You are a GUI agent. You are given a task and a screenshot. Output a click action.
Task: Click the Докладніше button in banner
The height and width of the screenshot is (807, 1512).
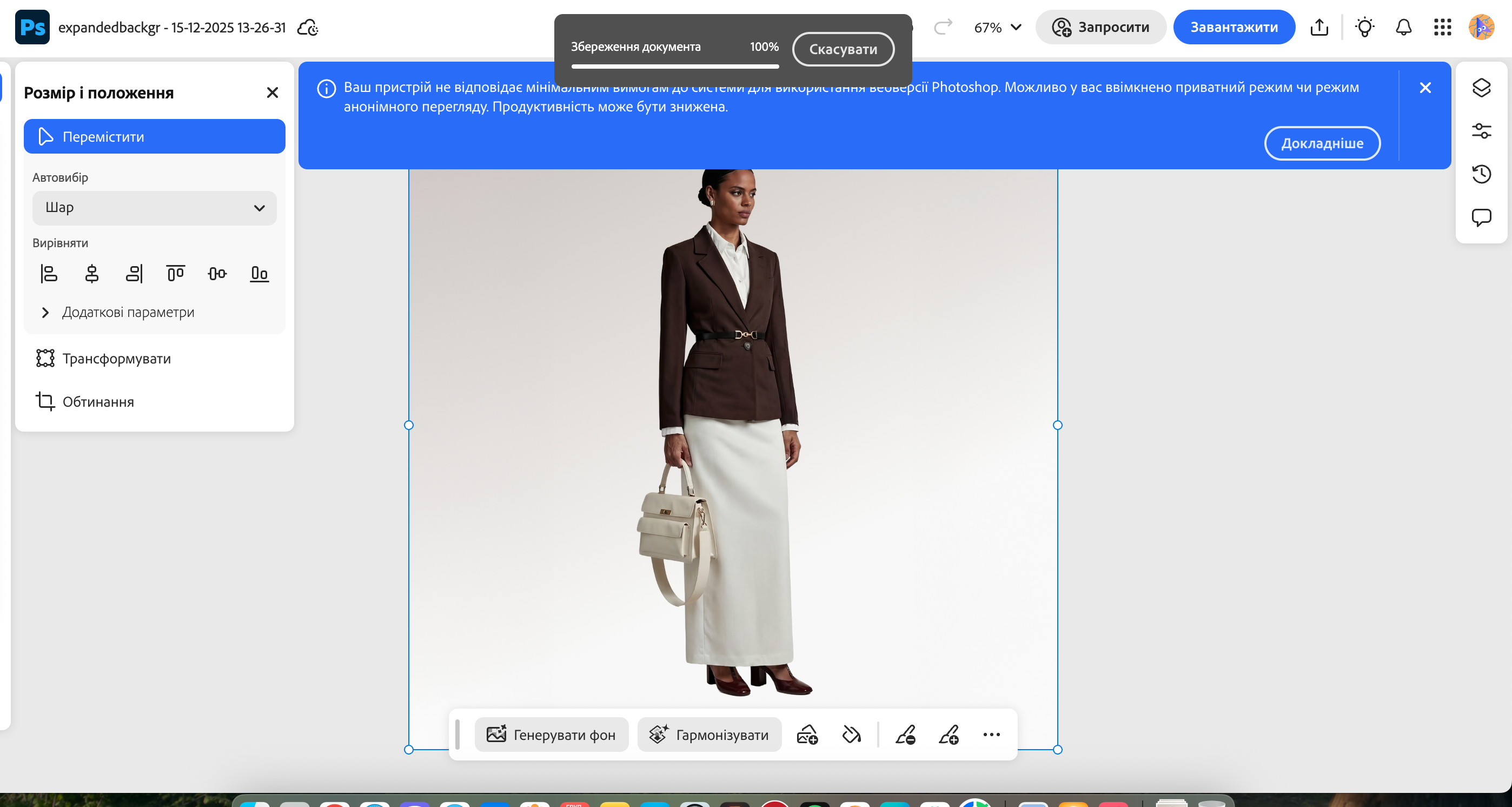(1321, 143)
